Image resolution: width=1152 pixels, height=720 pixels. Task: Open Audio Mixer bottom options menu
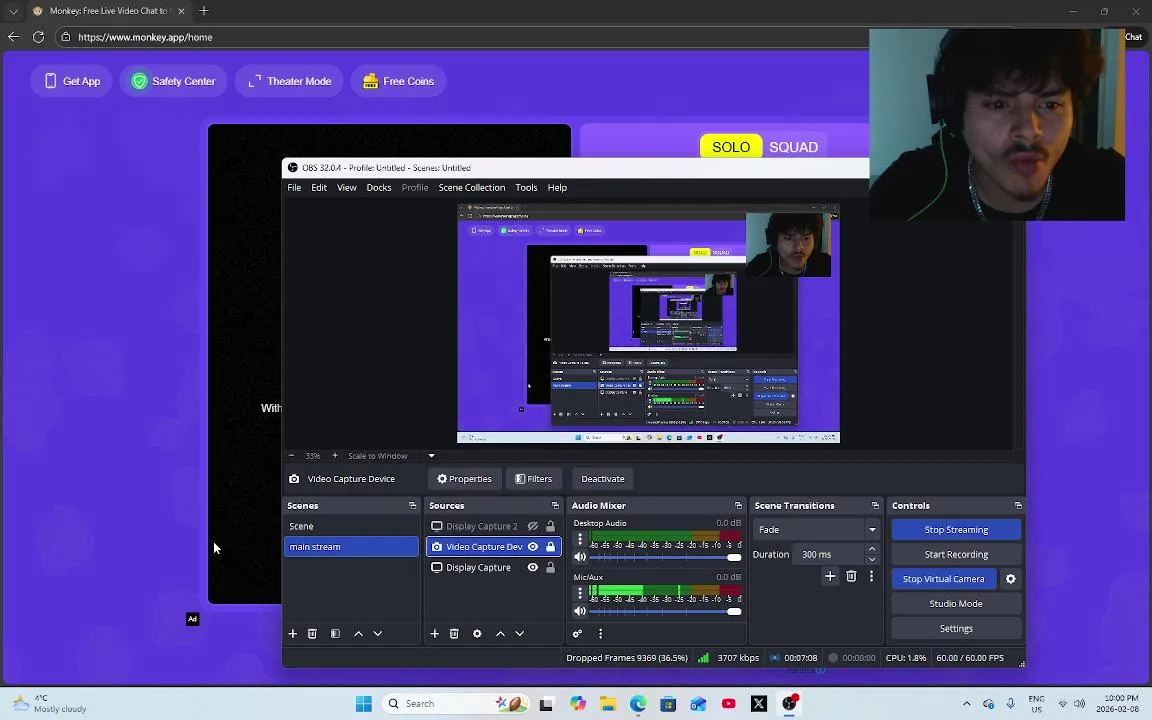pyautogui.click(x=600, y=633)
